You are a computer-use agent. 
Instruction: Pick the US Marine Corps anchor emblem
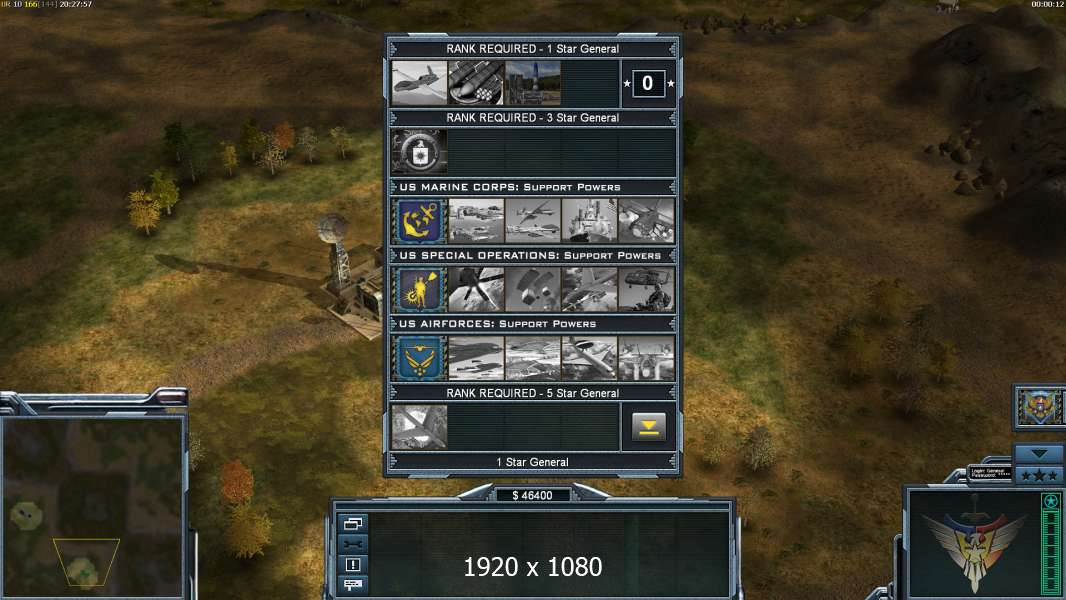point(419,220)
